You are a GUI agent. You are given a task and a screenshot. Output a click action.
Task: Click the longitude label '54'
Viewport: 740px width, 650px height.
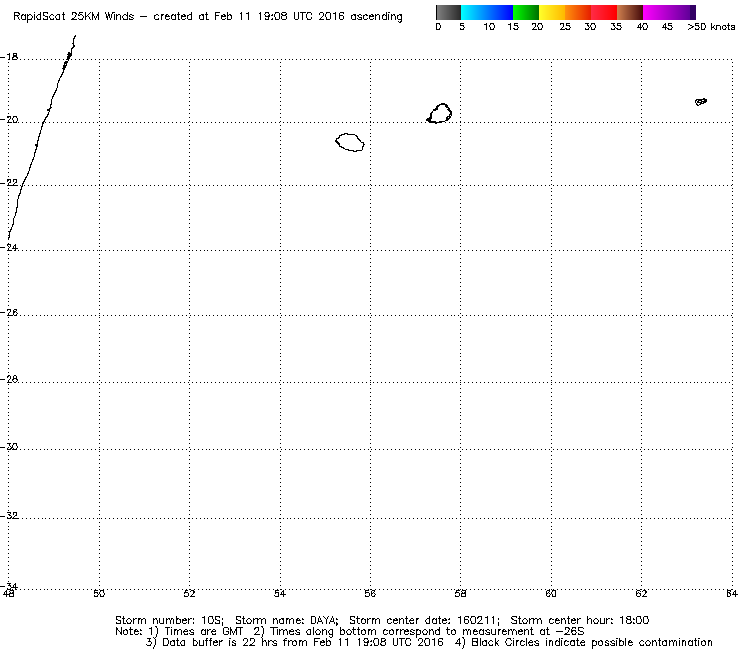click(280, 594)
